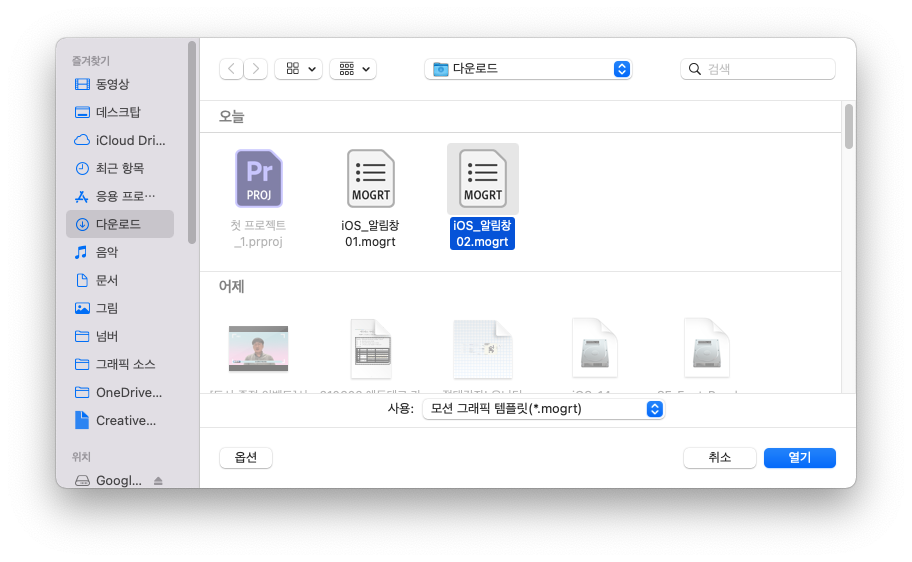Viewport: 912px width, 562px height.
Task: Open the 사용 file type filter dropdown
Action: pyautogui.click(x=543, y=409)
